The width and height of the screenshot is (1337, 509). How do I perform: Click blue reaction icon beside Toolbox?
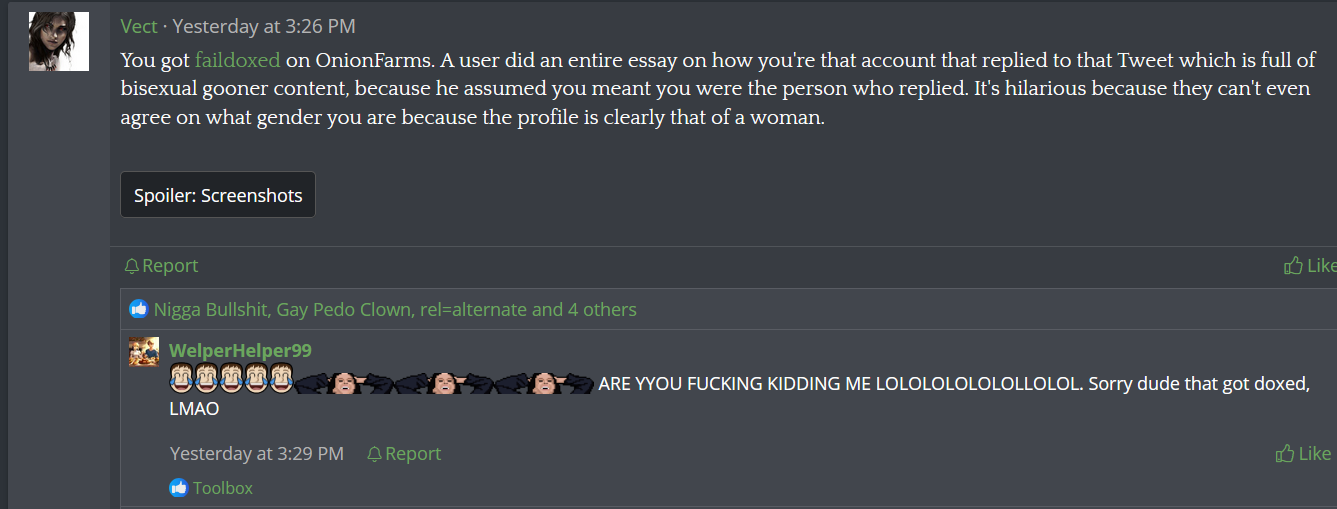coord(179,488)
